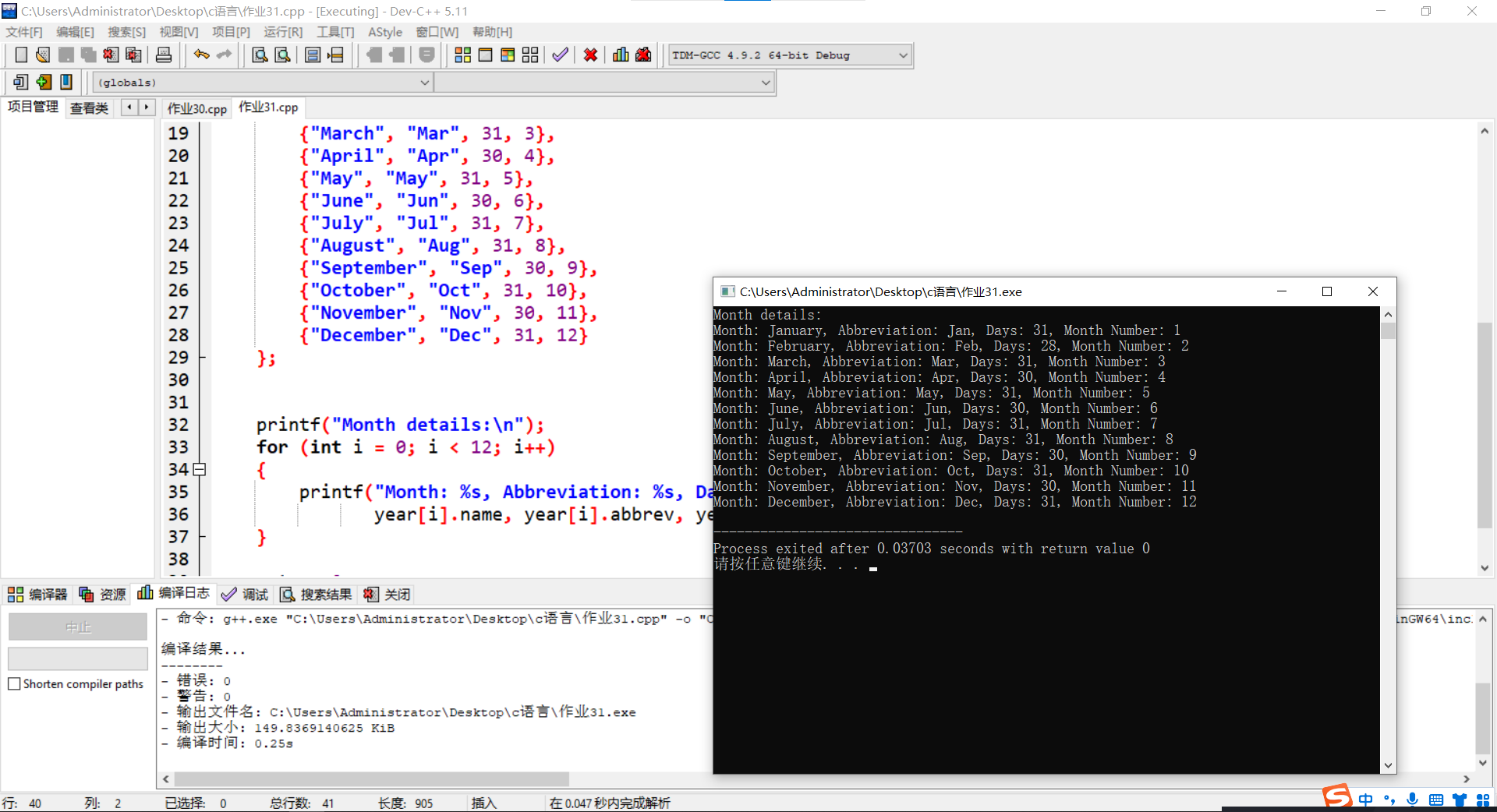Open the 搜索结果 bottom panel tab
Image resolution: width=1497 pixels, height=812 pixels.
point(317,595)
